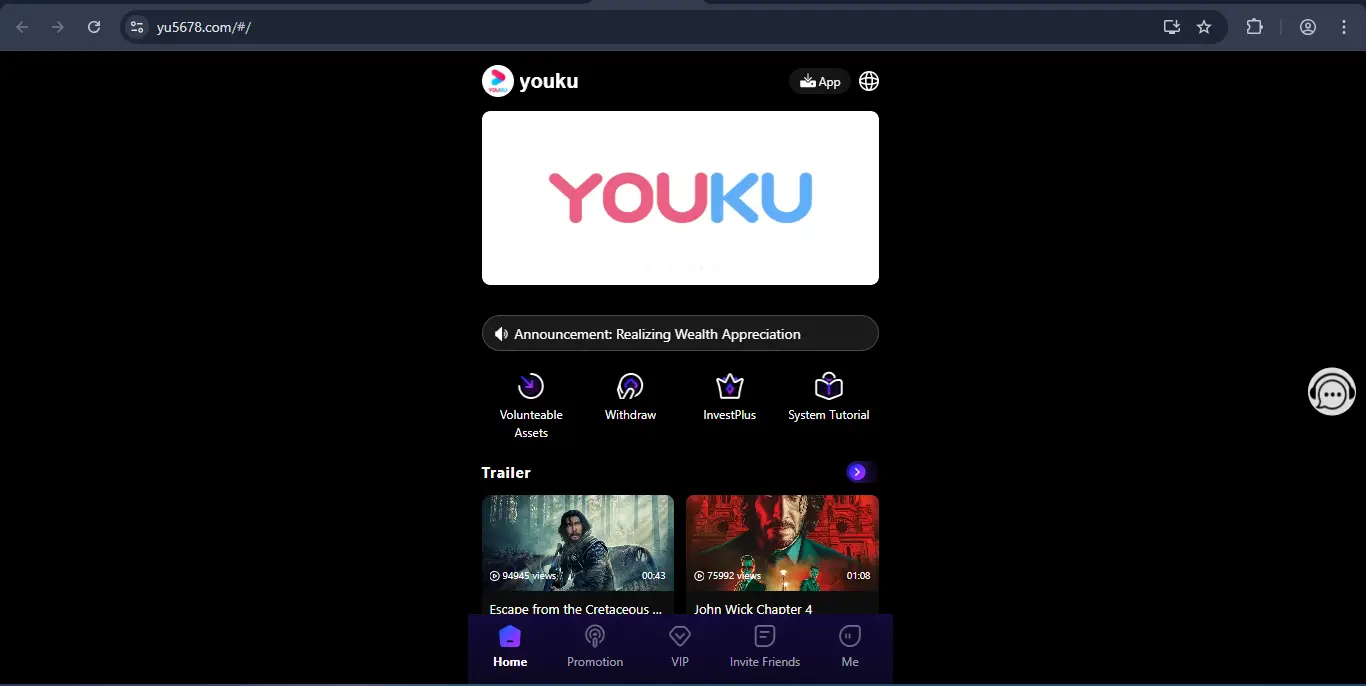
Task: Open the browser extensions menu
Action: point(1254,27)
